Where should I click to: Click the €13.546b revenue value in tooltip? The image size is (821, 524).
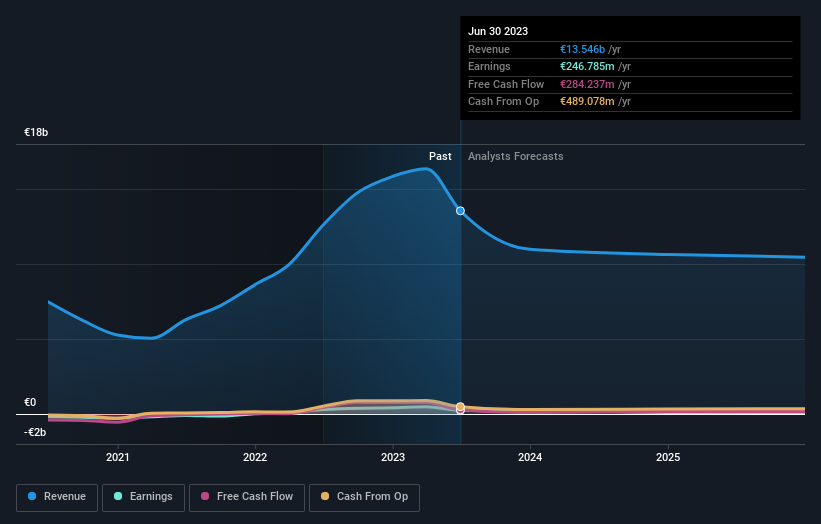582,49
